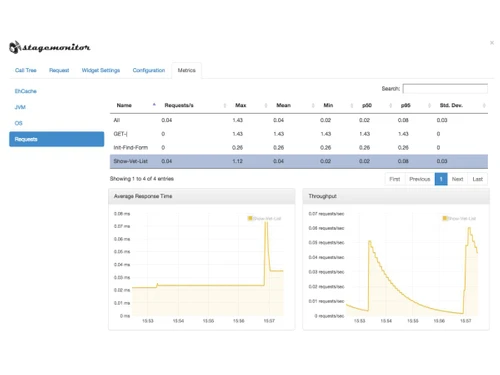Sort table by Name column

[x=133, y=105]
